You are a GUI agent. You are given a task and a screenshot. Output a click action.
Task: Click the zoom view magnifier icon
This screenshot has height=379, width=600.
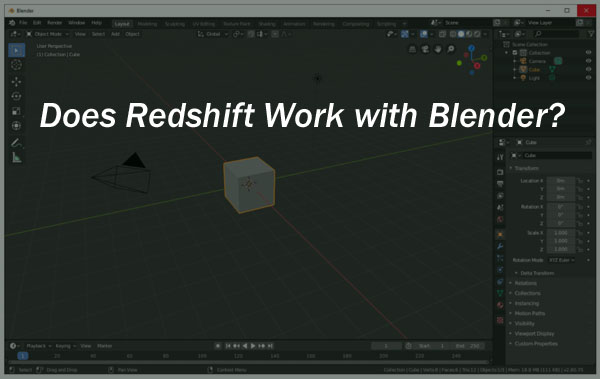click(451, 49)
